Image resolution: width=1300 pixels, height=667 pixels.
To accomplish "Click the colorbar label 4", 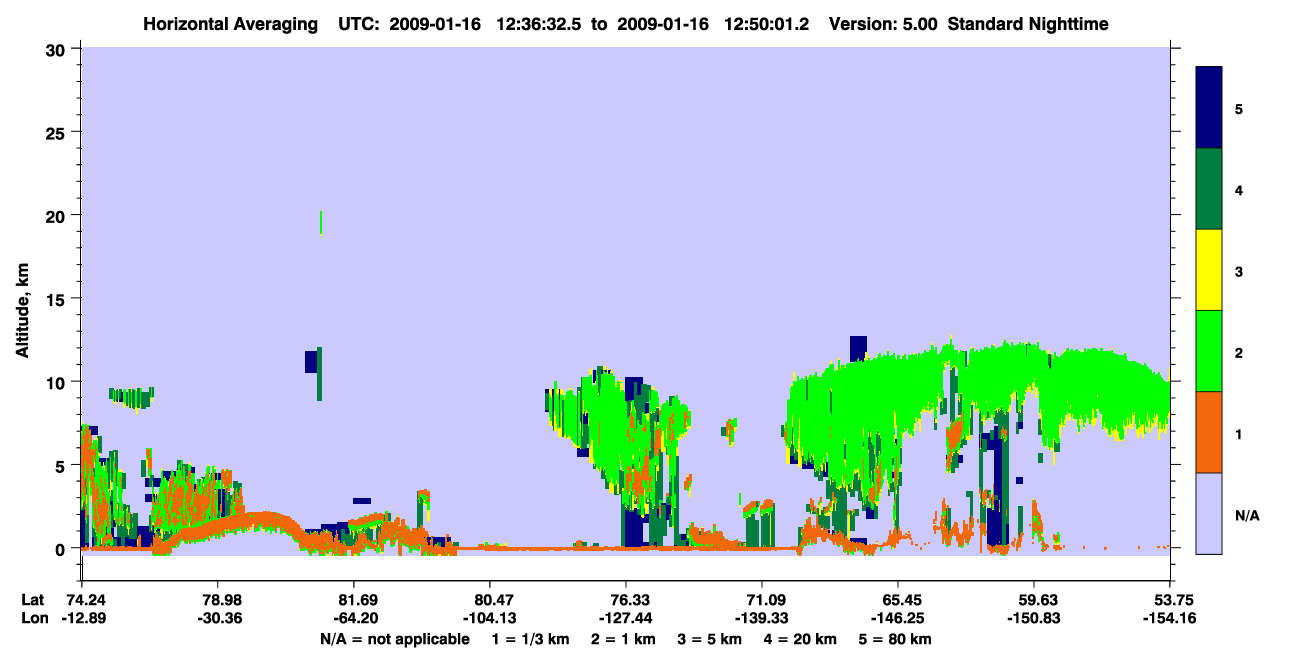I will tap(1239, 189).
